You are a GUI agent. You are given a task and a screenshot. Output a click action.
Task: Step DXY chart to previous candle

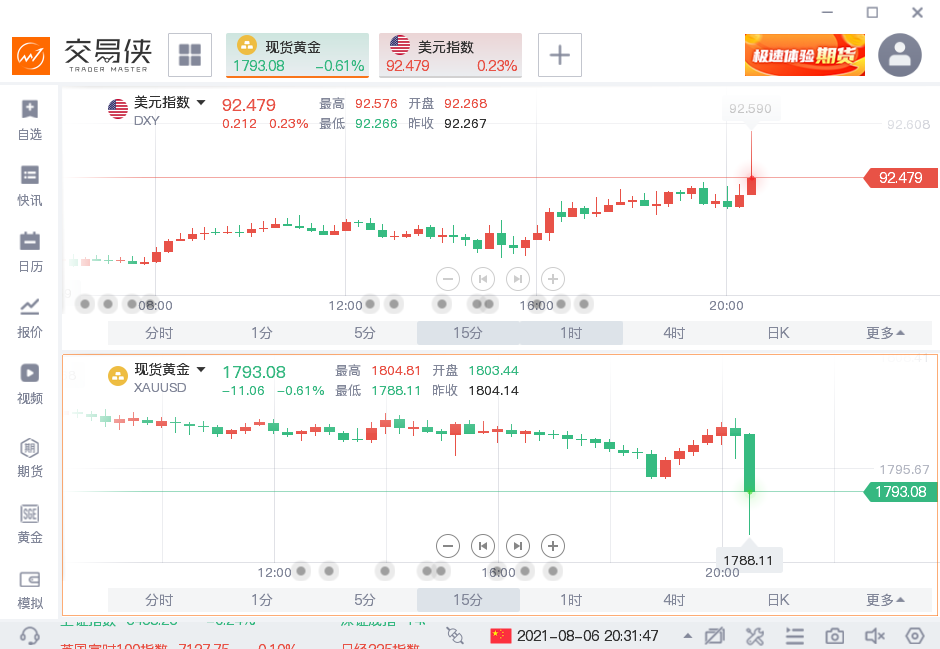[483, 279]
